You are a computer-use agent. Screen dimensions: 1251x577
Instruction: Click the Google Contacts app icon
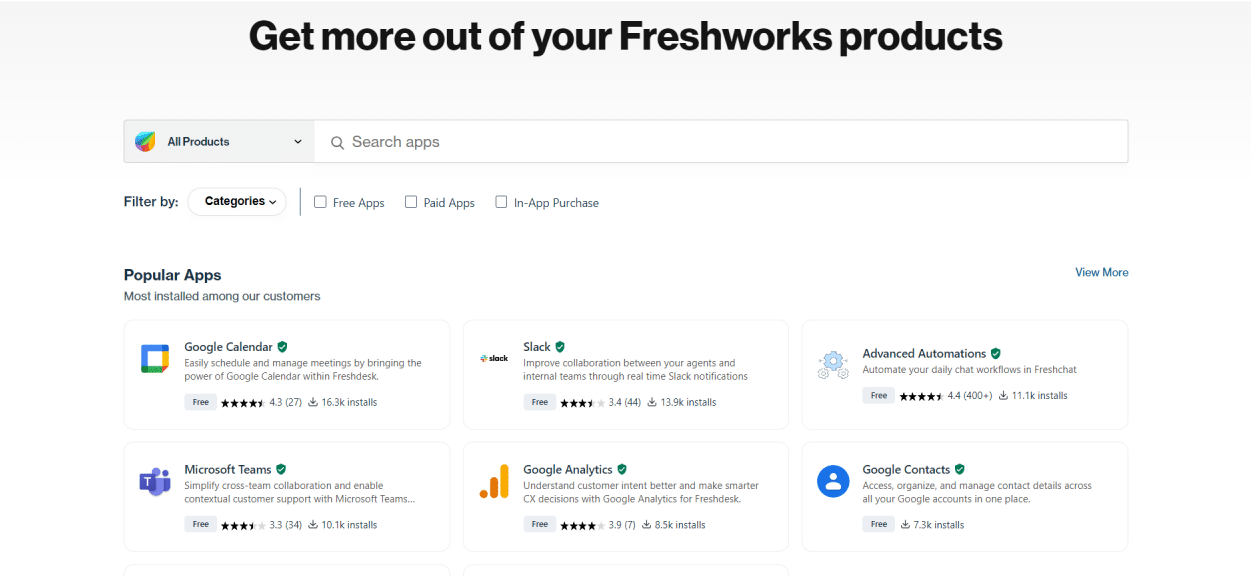(x=832, y=481)
